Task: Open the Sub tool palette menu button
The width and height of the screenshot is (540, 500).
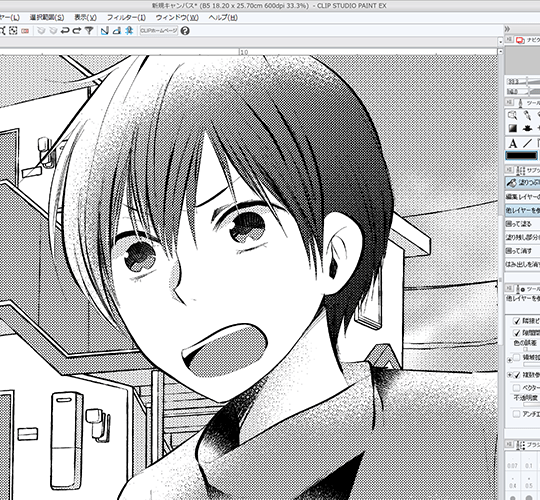Action: click(510, 170)
